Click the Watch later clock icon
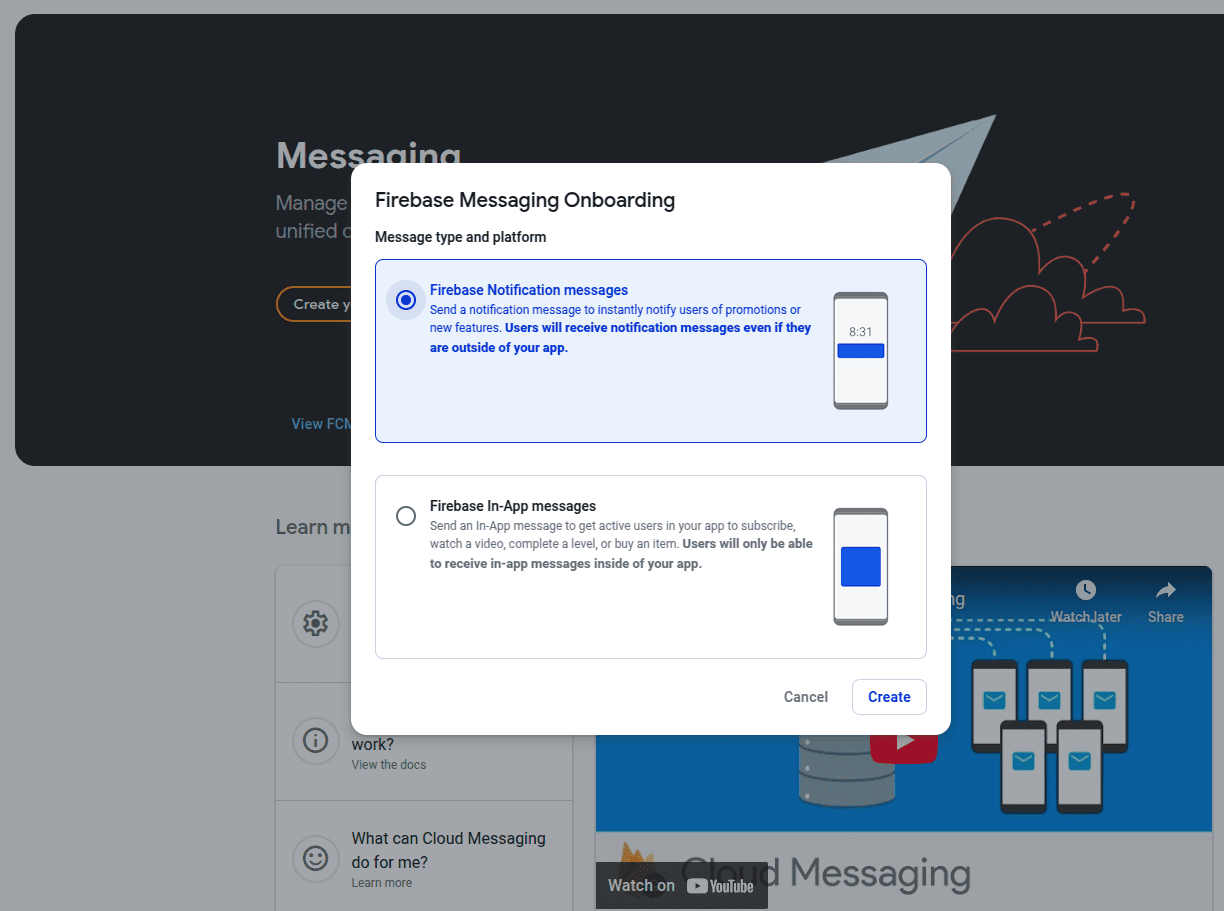 (x=1086, y=590)
